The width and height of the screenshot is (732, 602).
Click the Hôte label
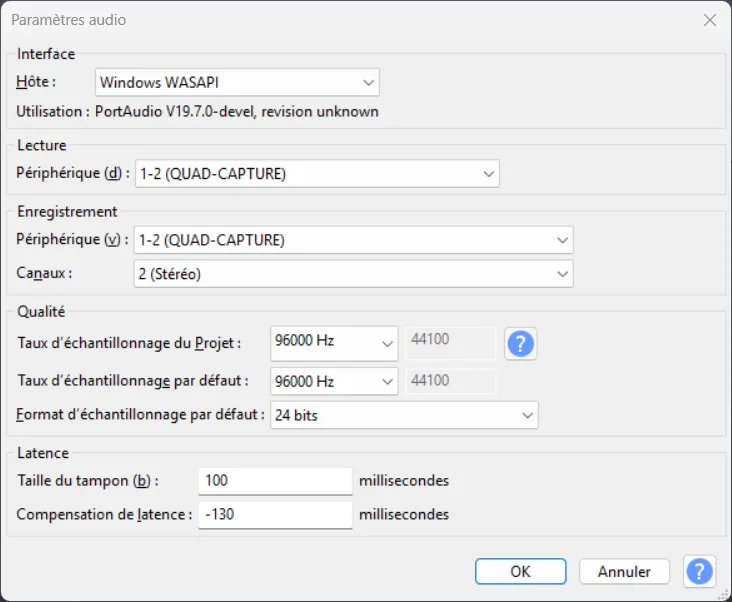pyautogui.click(x=36, y=82)
